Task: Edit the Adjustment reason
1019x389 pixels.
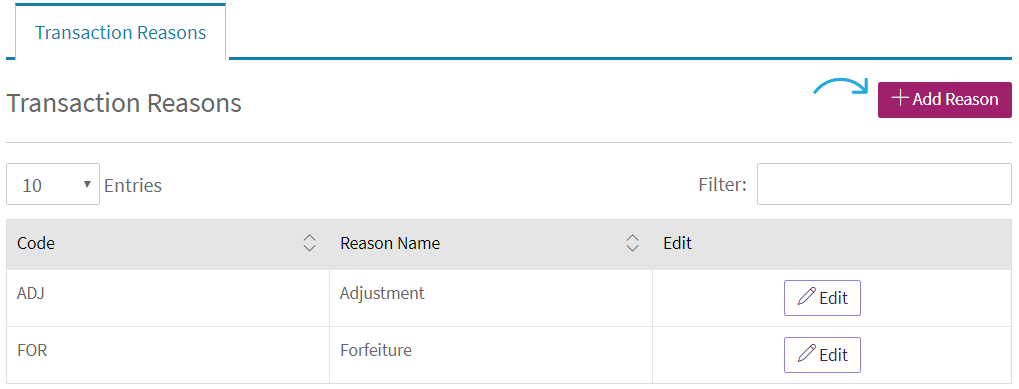Action: pyautogui.click(x=822, y=298)
